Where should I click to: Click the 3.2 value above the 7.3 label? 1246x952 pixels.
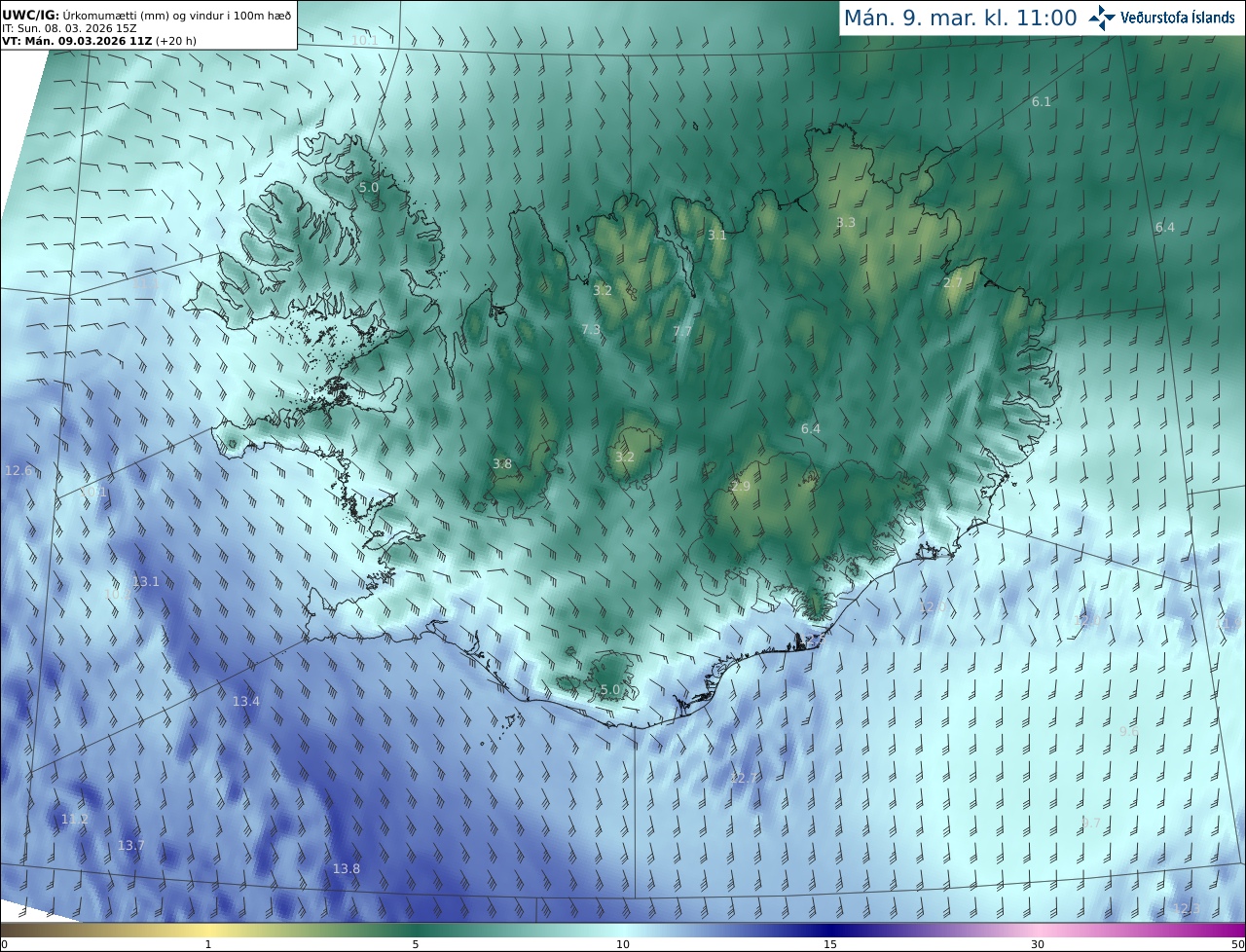click(603, 291)
